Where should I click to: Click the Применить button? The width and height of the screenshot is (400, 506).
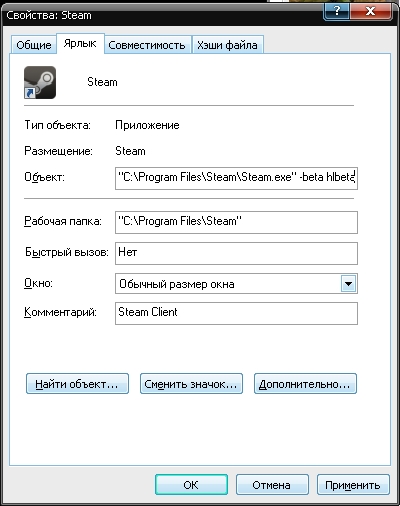point(353,485)
